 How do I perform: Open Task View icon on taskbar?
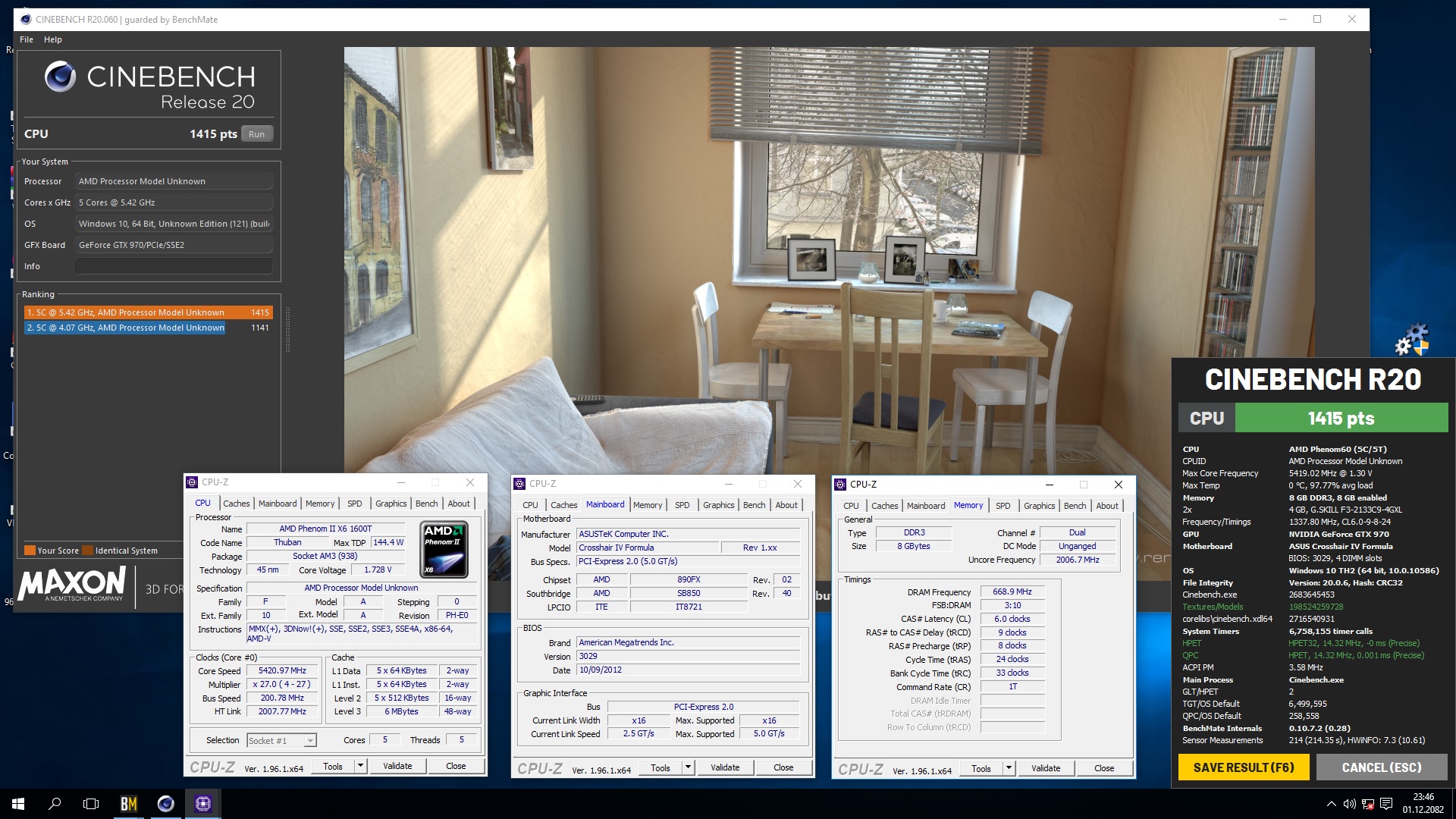(91, 804)
